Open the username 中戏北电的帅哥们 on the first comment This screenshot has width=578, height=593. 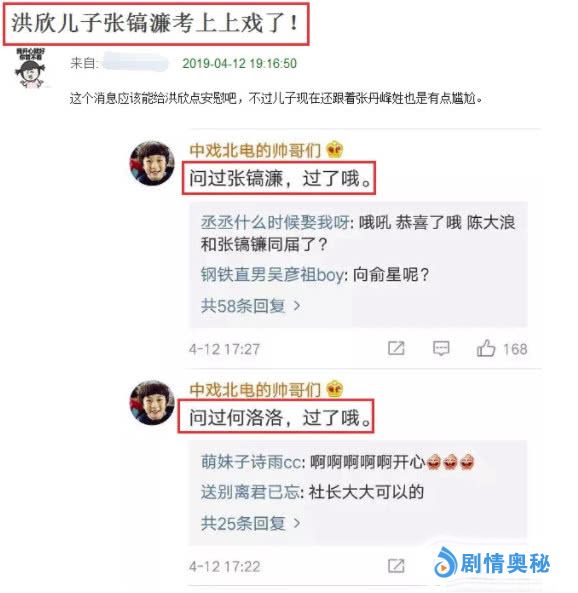255,150
